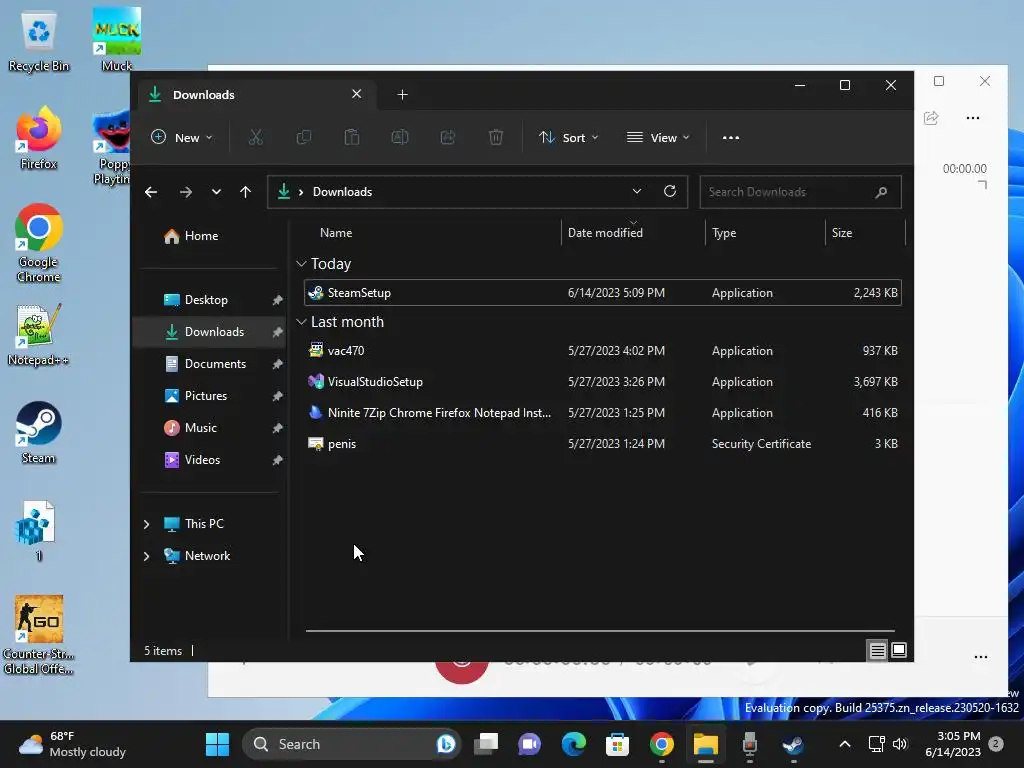Select the VisualStudioSetup file

point(603,382)
